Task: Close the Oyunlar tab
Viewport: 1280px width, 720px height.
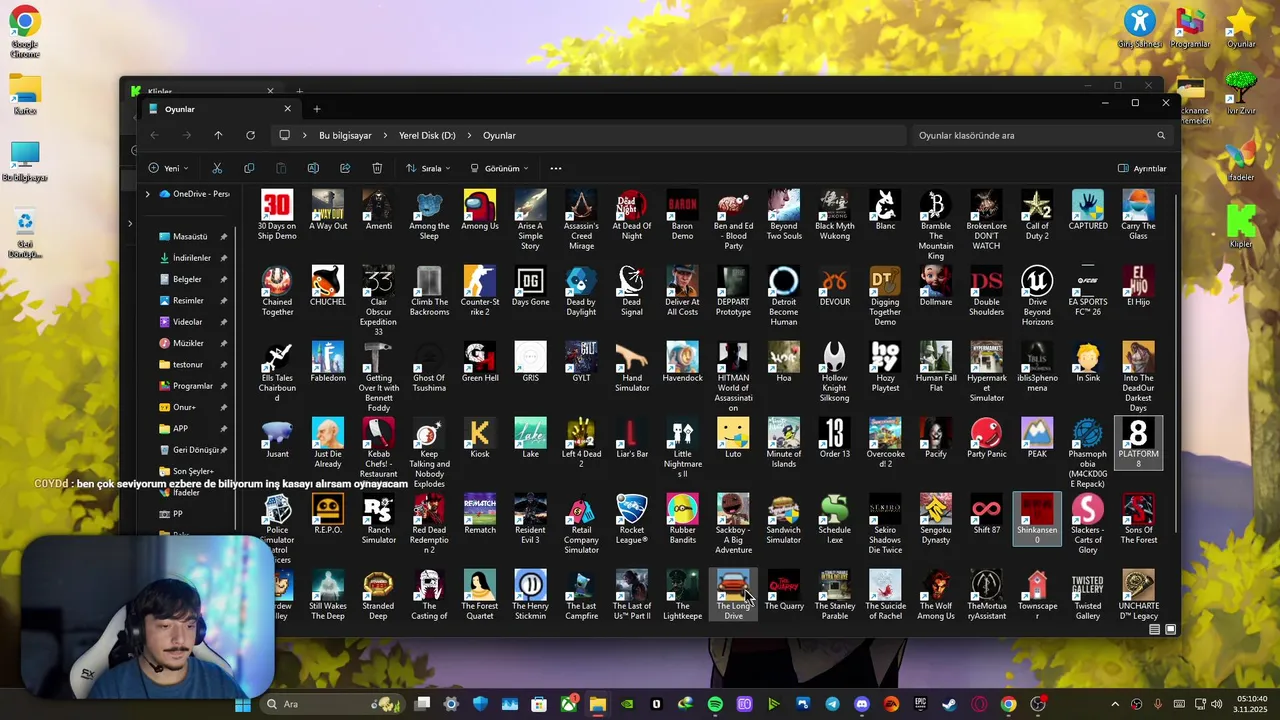Action: pyautogui.click(x=287, y=109)
